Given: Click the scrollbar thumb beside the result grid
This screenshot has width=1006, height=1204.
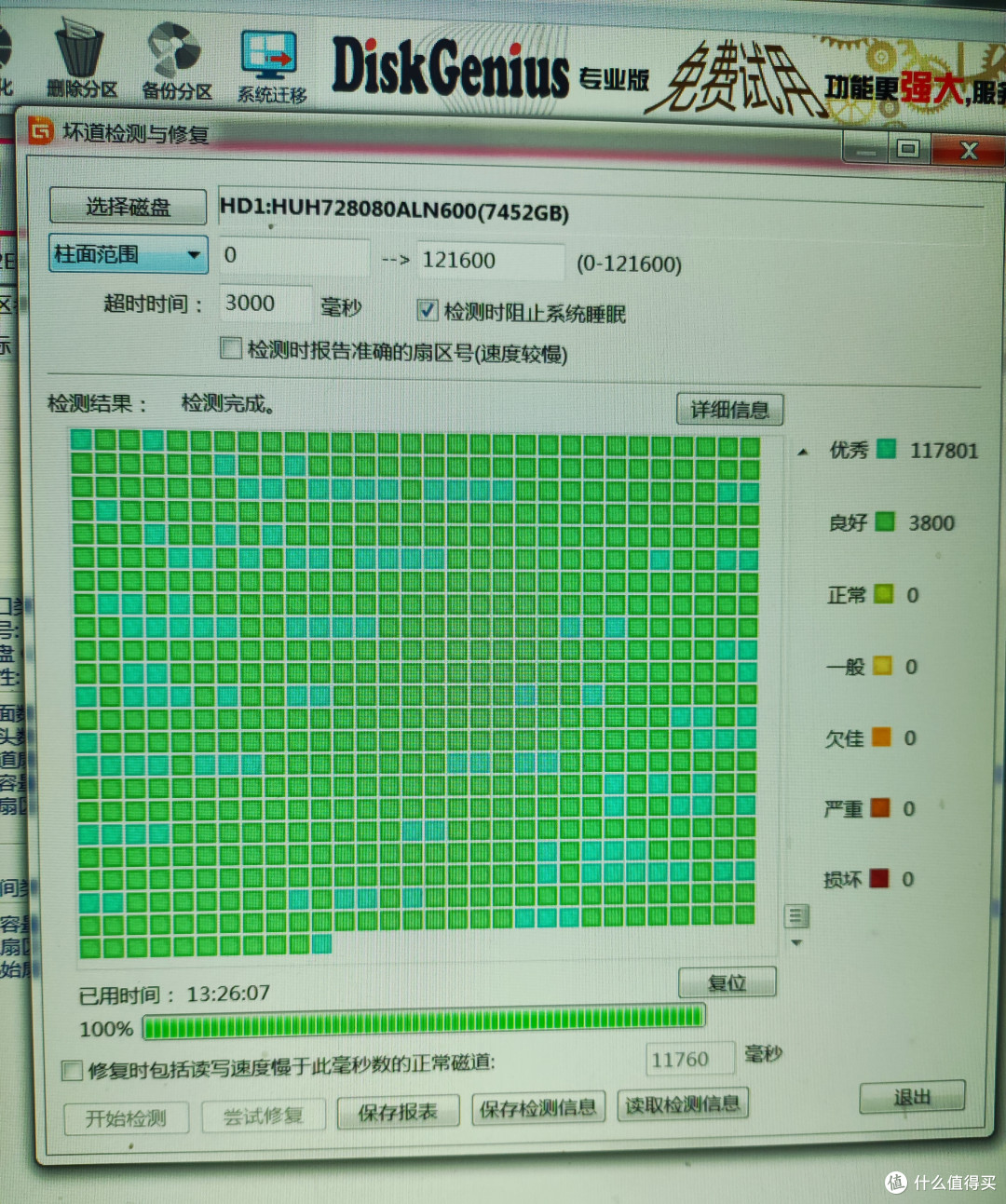Looking at the screenshot, I should point(796,916).
